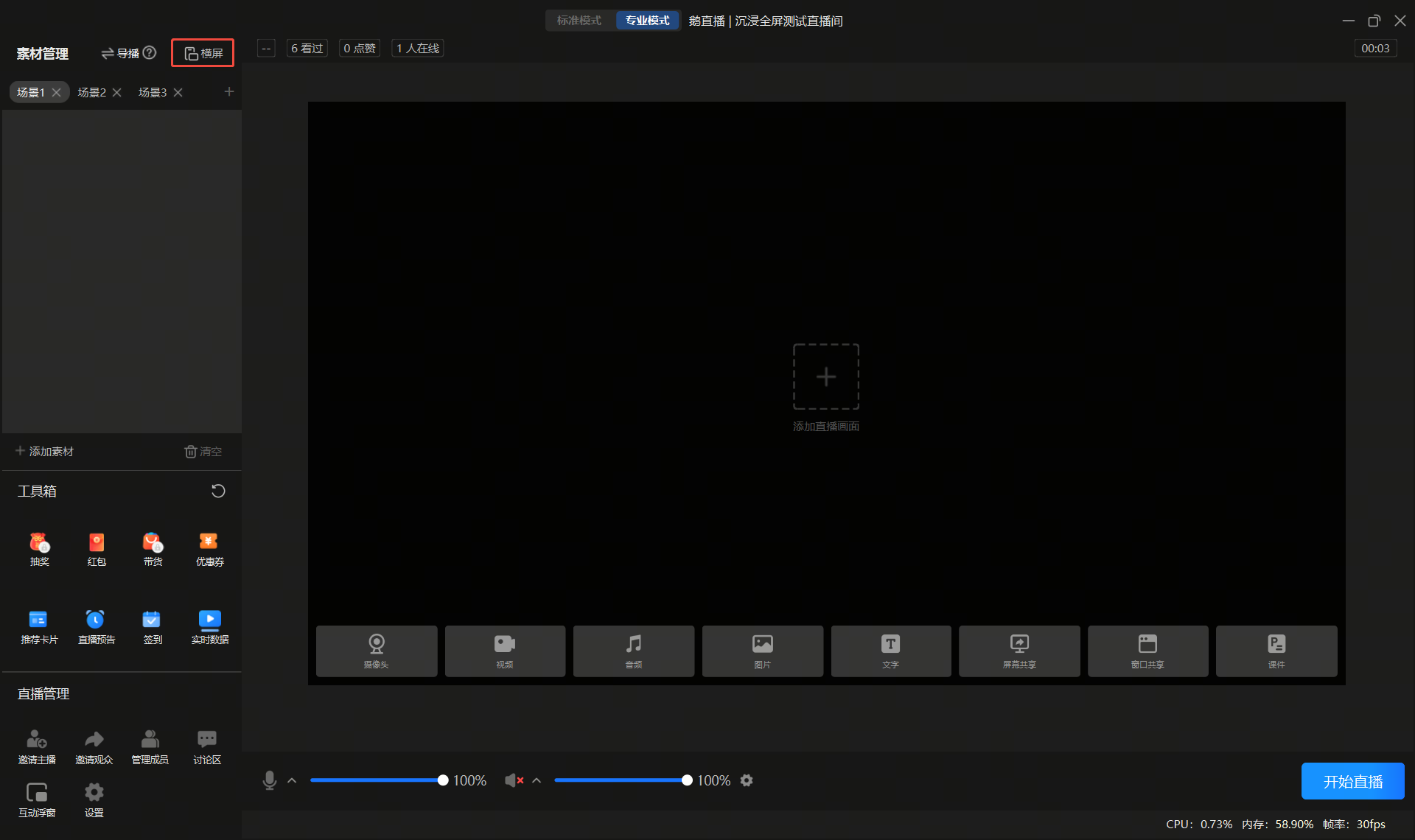Refresh the 工具箱 toolbox
The width and height of the screenshot is (1415, 840).
[x=218, y=491]
